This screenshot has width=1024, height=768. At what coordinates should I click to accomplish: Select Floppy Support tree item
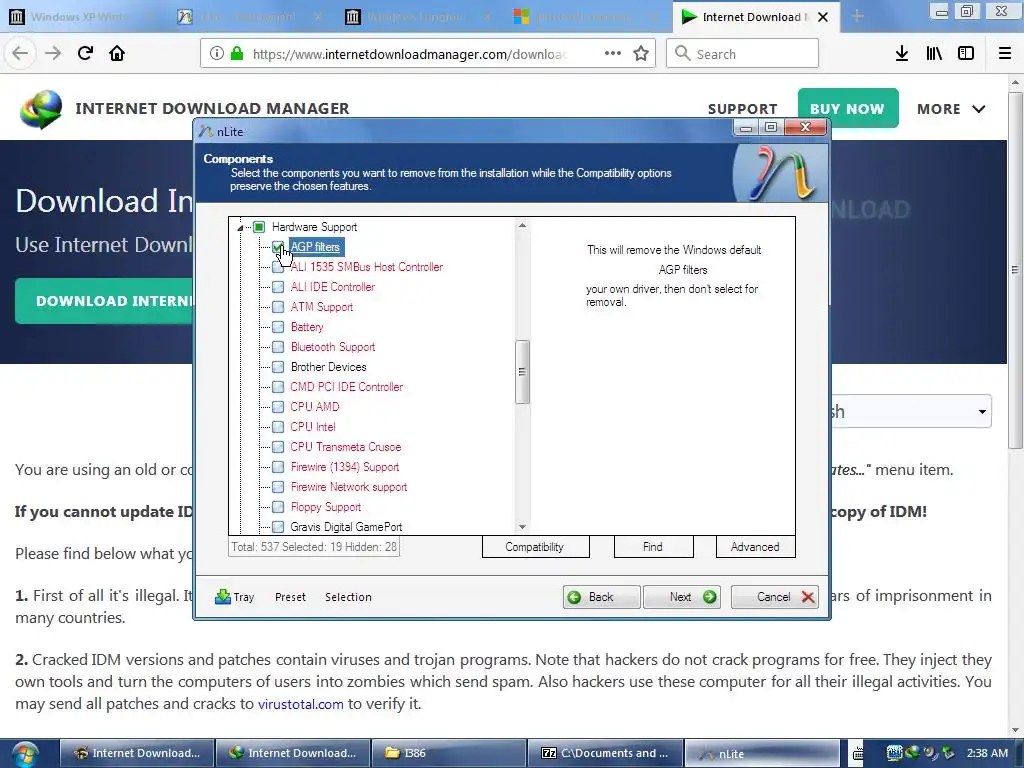[x=326, y=507]
